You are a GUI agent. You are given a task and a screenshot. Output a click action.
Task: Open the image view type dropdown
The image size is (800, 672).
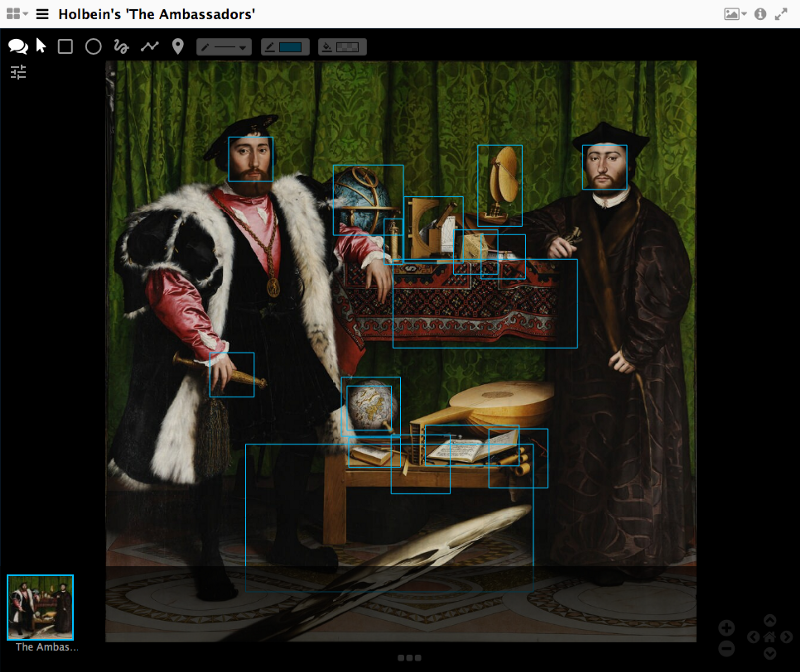(x=735, y=14)
